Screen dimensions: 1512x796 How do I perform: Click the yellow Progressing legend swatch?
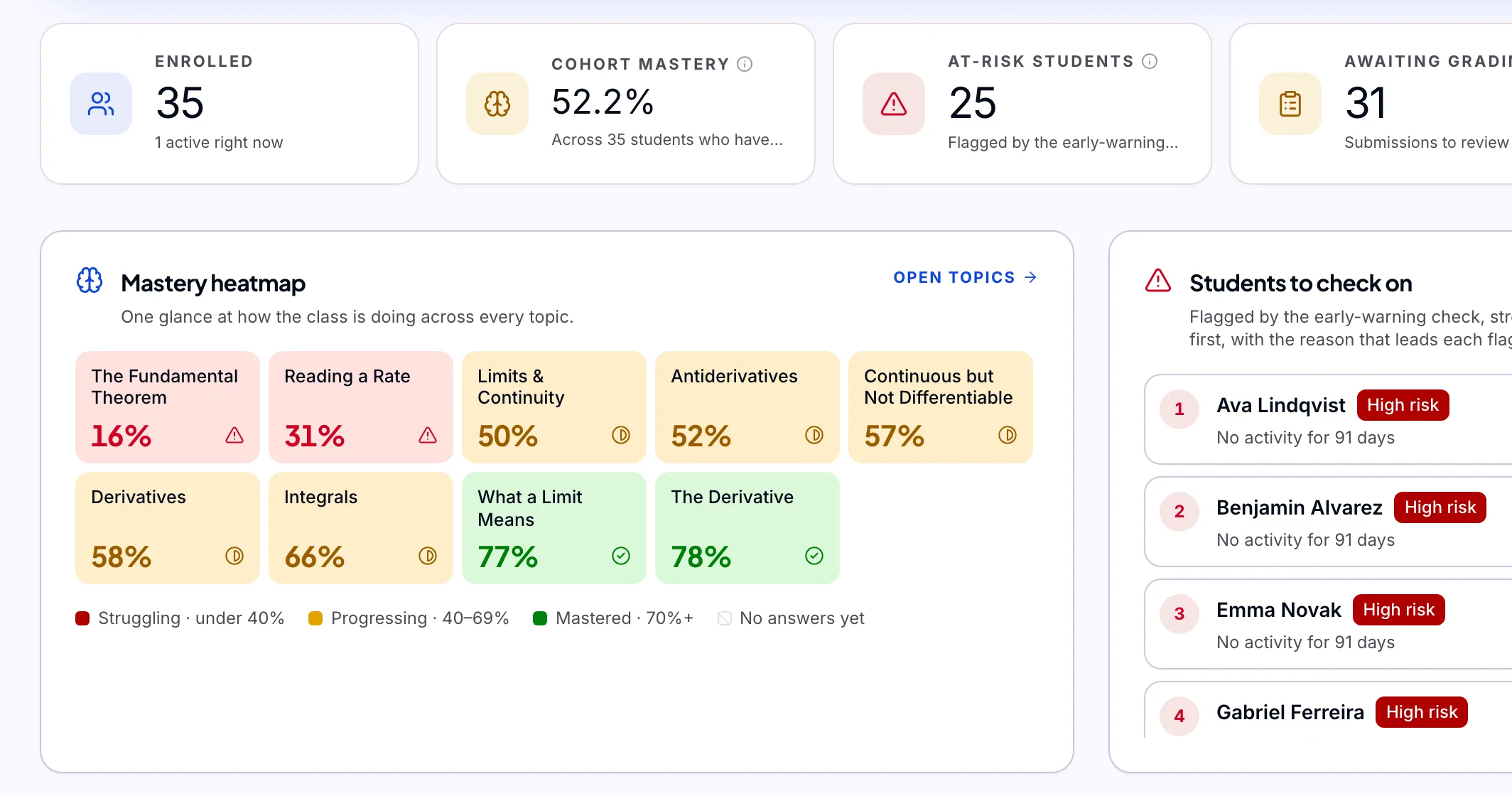coord(315,618)
